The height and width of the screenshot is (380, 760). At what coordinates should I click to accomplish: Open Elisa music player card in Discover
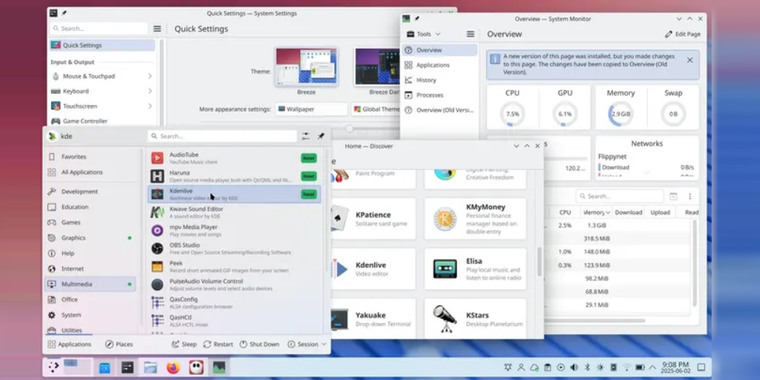(475, 269)
